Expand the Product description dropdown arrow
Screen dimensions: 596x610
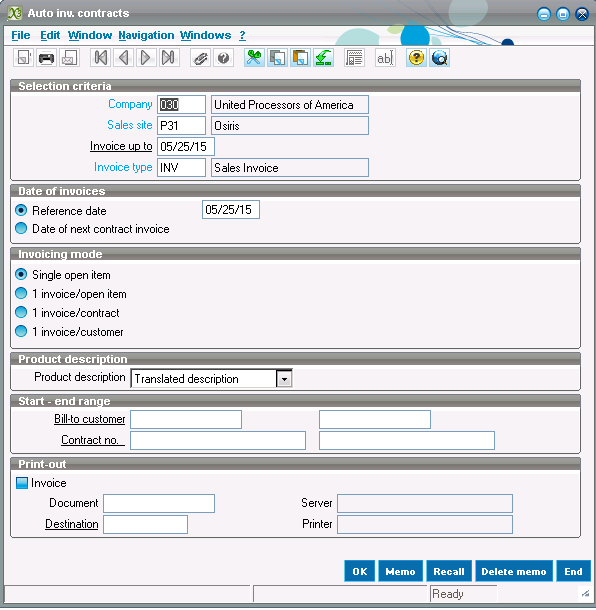[284, 379]
